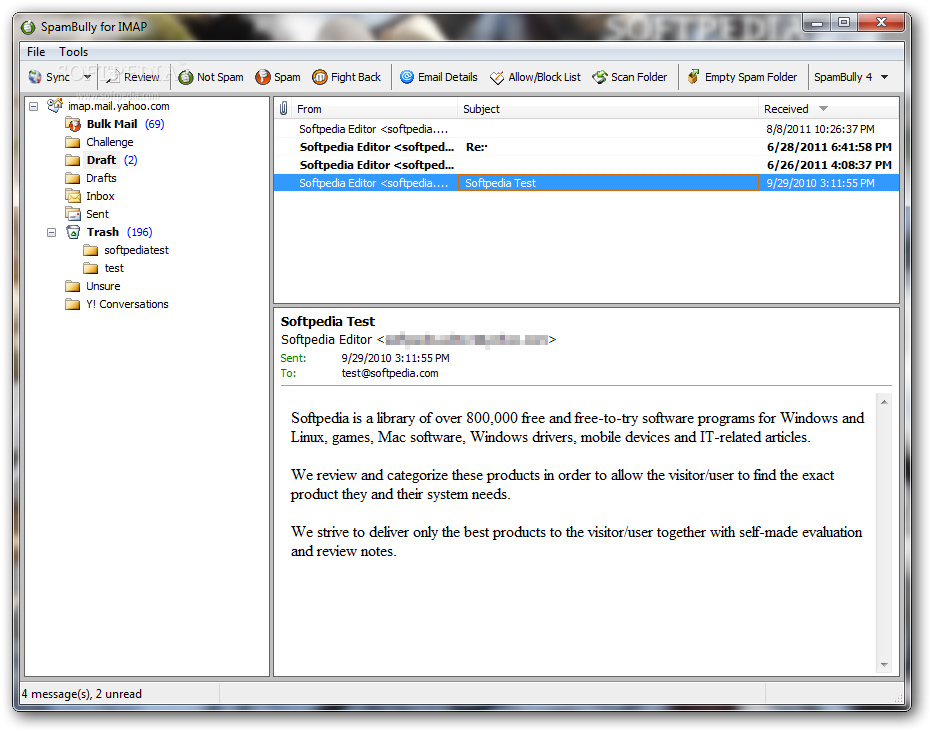Mark the message as Not Spam
This screenshot has height=732, width=932.
click(x=211, y=77)
